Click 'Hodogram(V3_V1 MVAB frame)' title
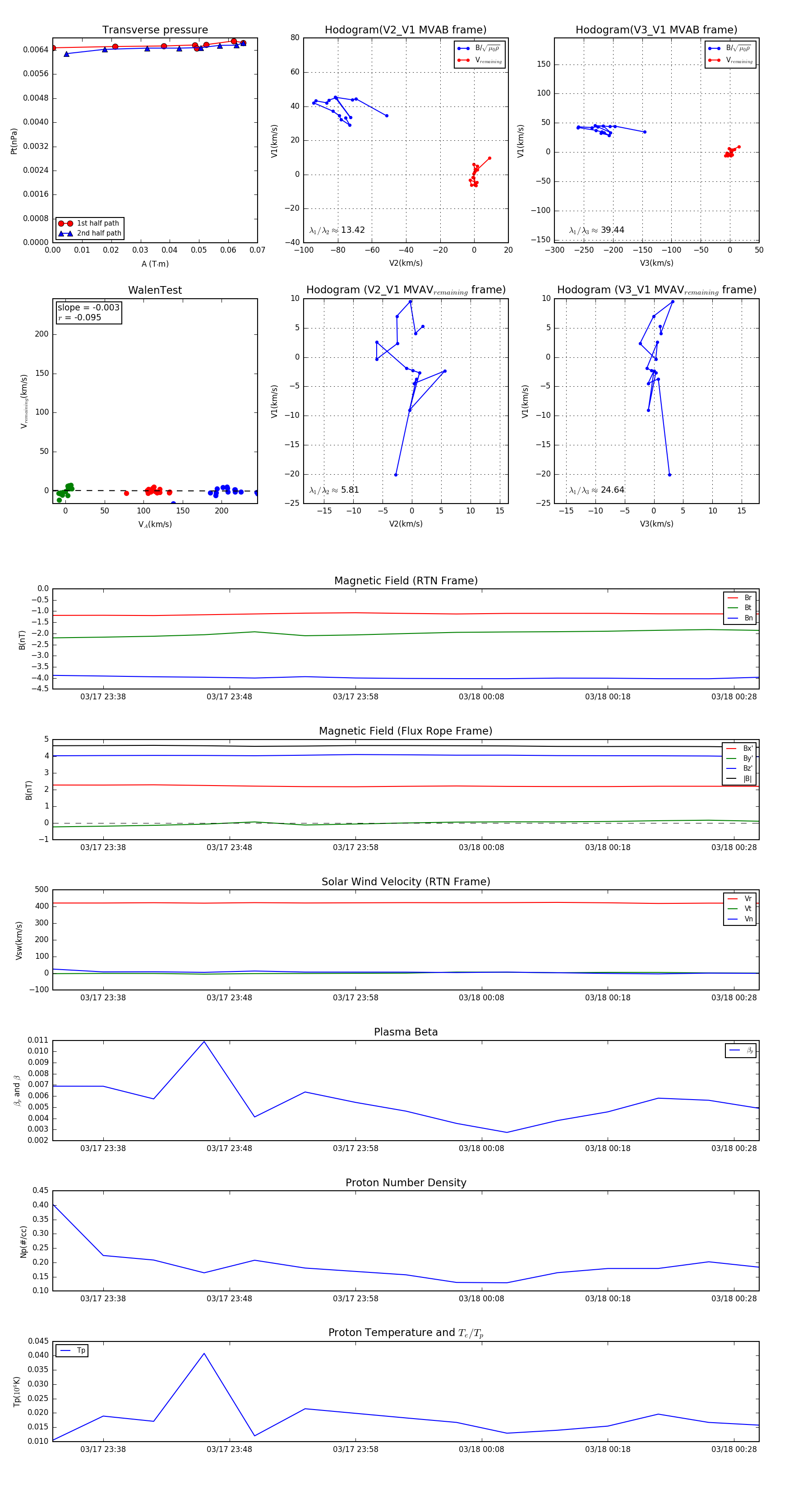Viewport: 812px width, 1489px height. pyautogui.click(x=656, y=30)
